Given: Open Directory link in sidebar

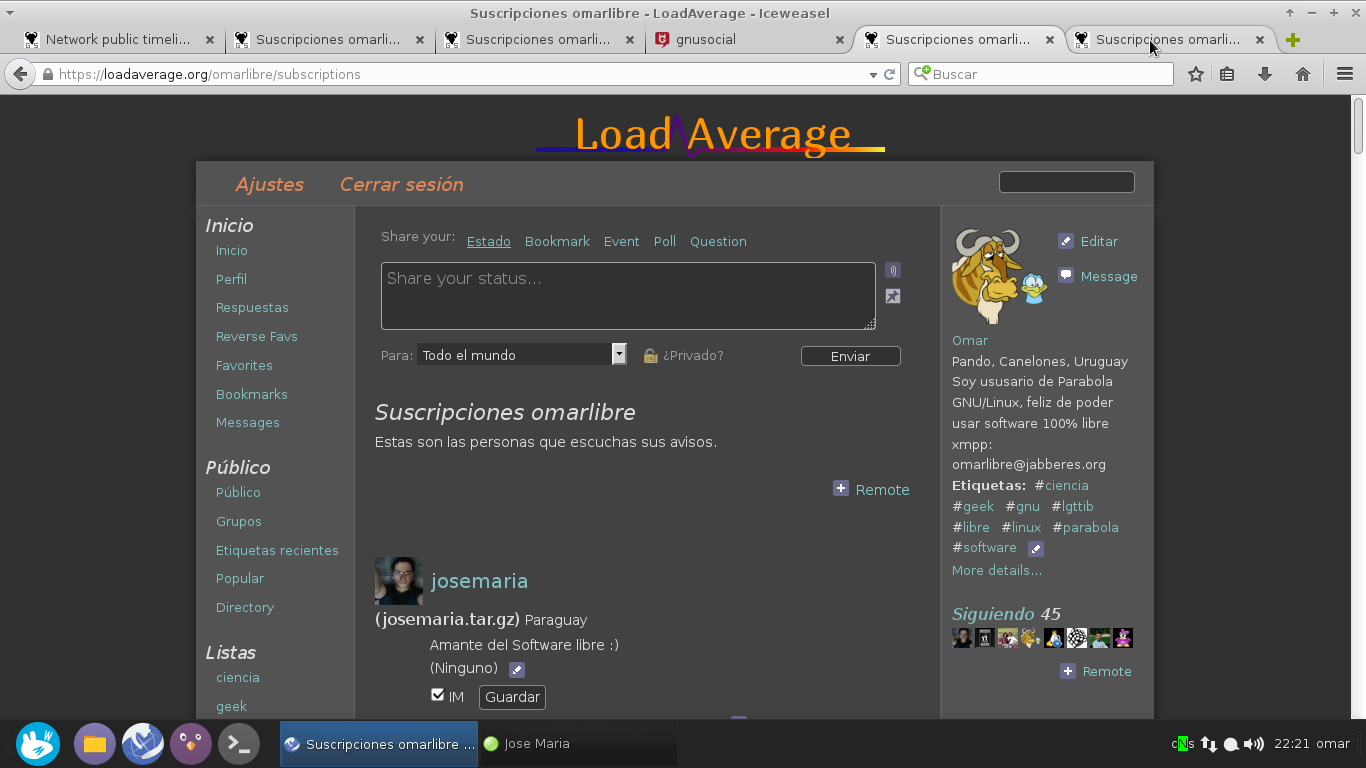Looking at the screenshot, I should [245, 607].
